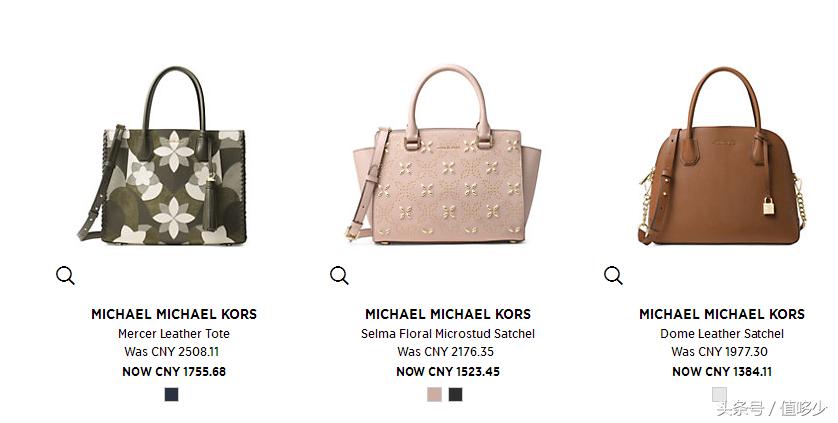838x423 pixels.
Task: Click the NOW CNY 1523.45 sale price
Action: pos(448,372)
